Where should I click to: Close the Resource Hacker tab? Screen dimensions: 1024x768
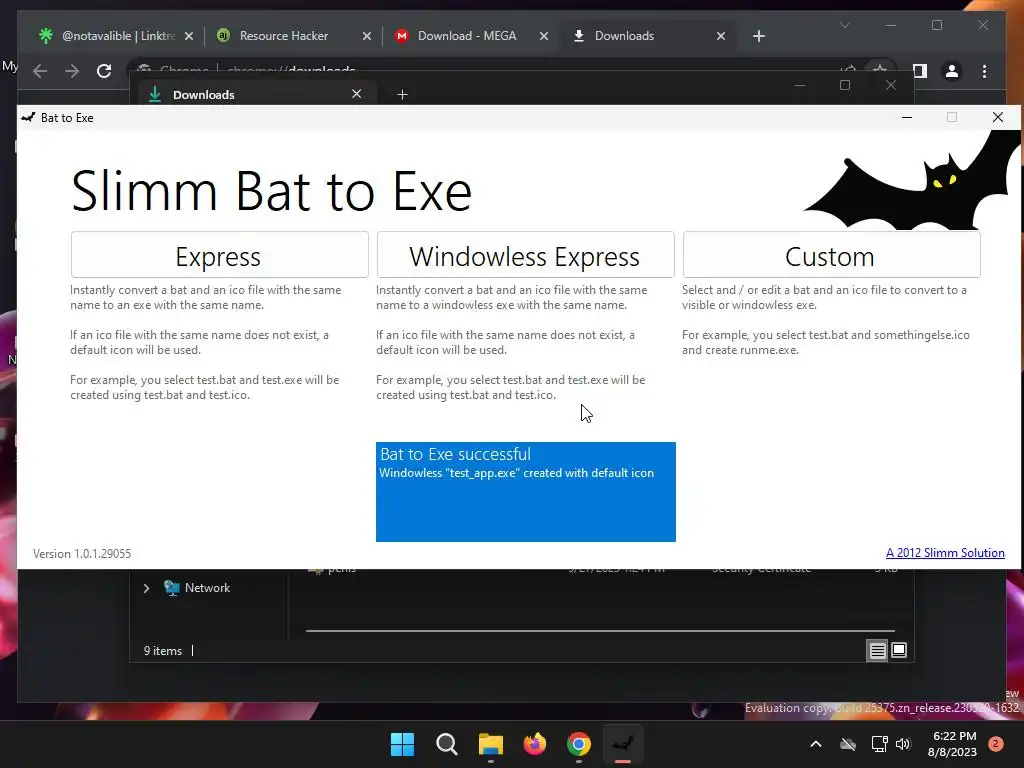click(366, 36)
